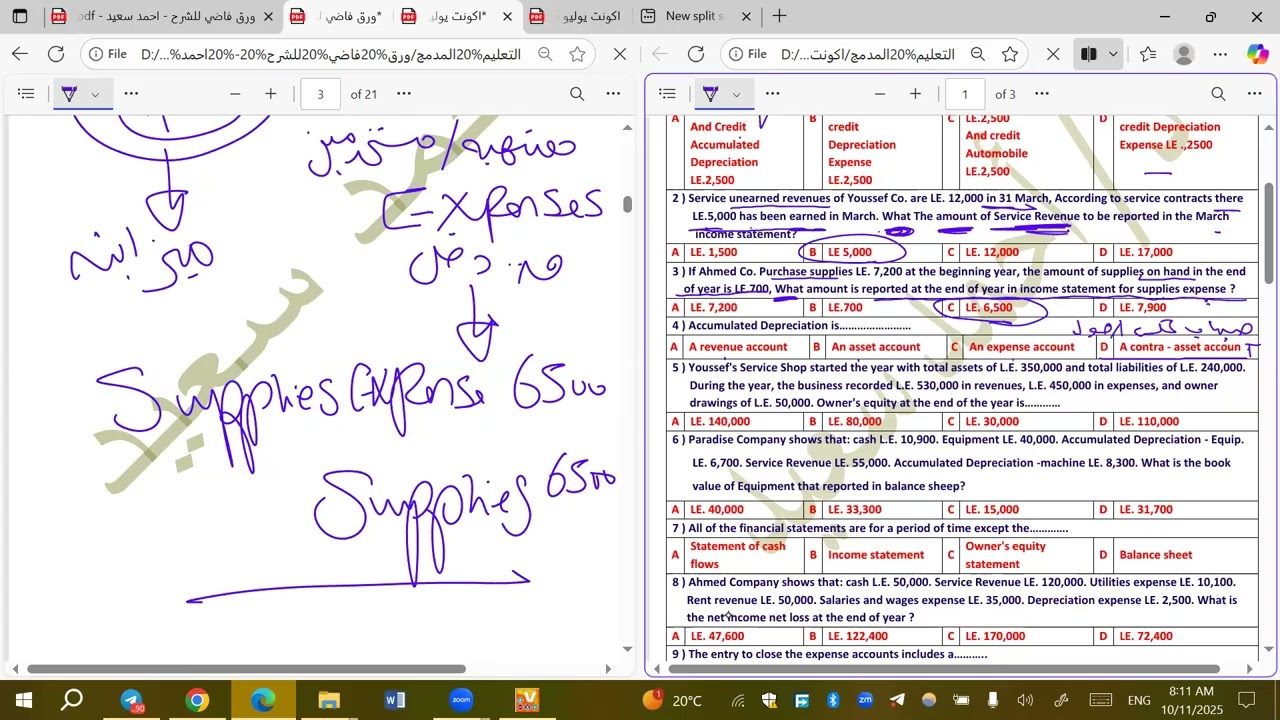Open Windows taskbar search

click(72, 700)
